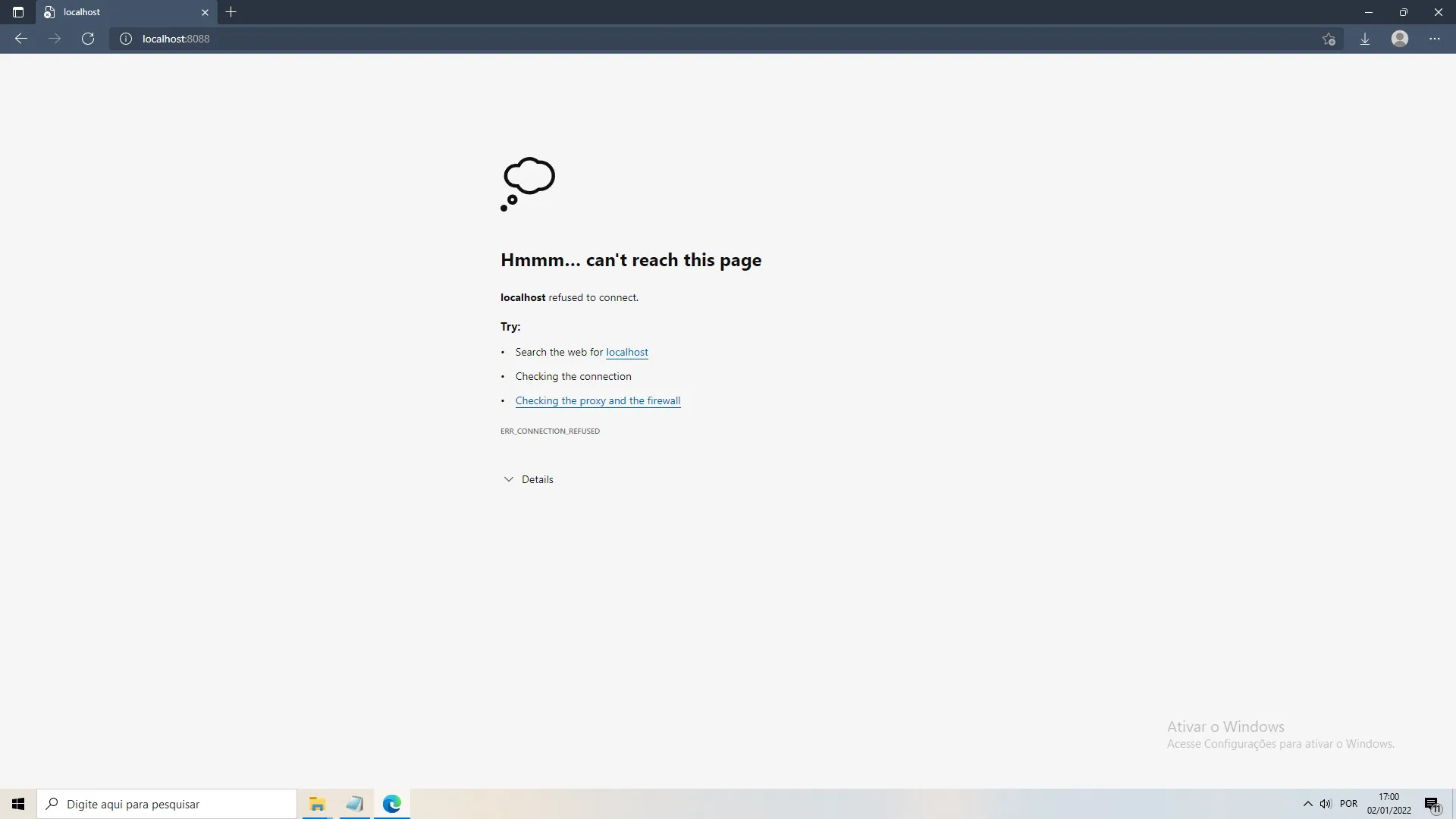Open the Windows Start menu
The width and height of the screenshot is (1456, 819).
[18, 804]
